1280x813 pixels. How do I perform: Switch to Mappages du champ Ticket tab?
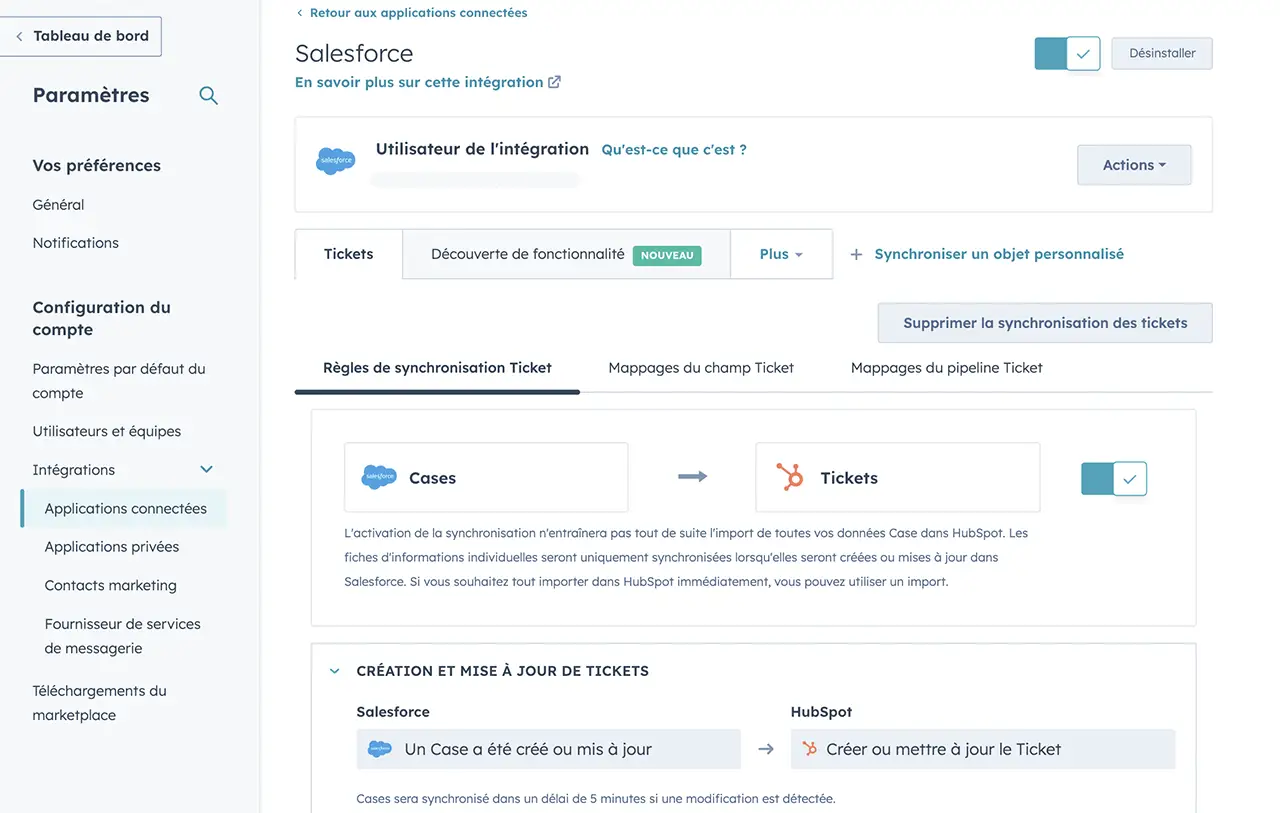(701, 368)
